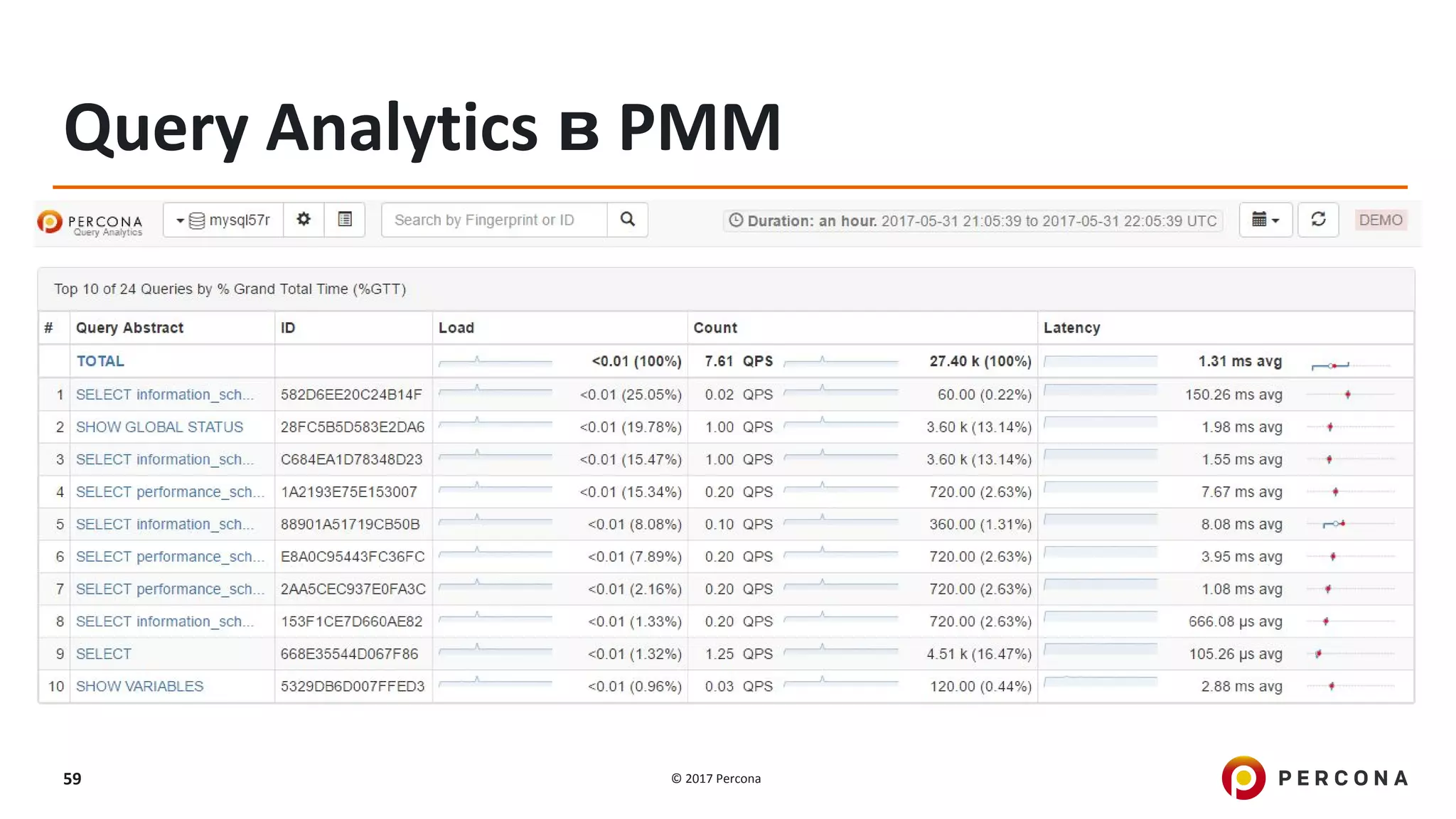1456x819 pixels.
Task: Click ID 88901A51719CB50B
Action: (x=350, y=524)
